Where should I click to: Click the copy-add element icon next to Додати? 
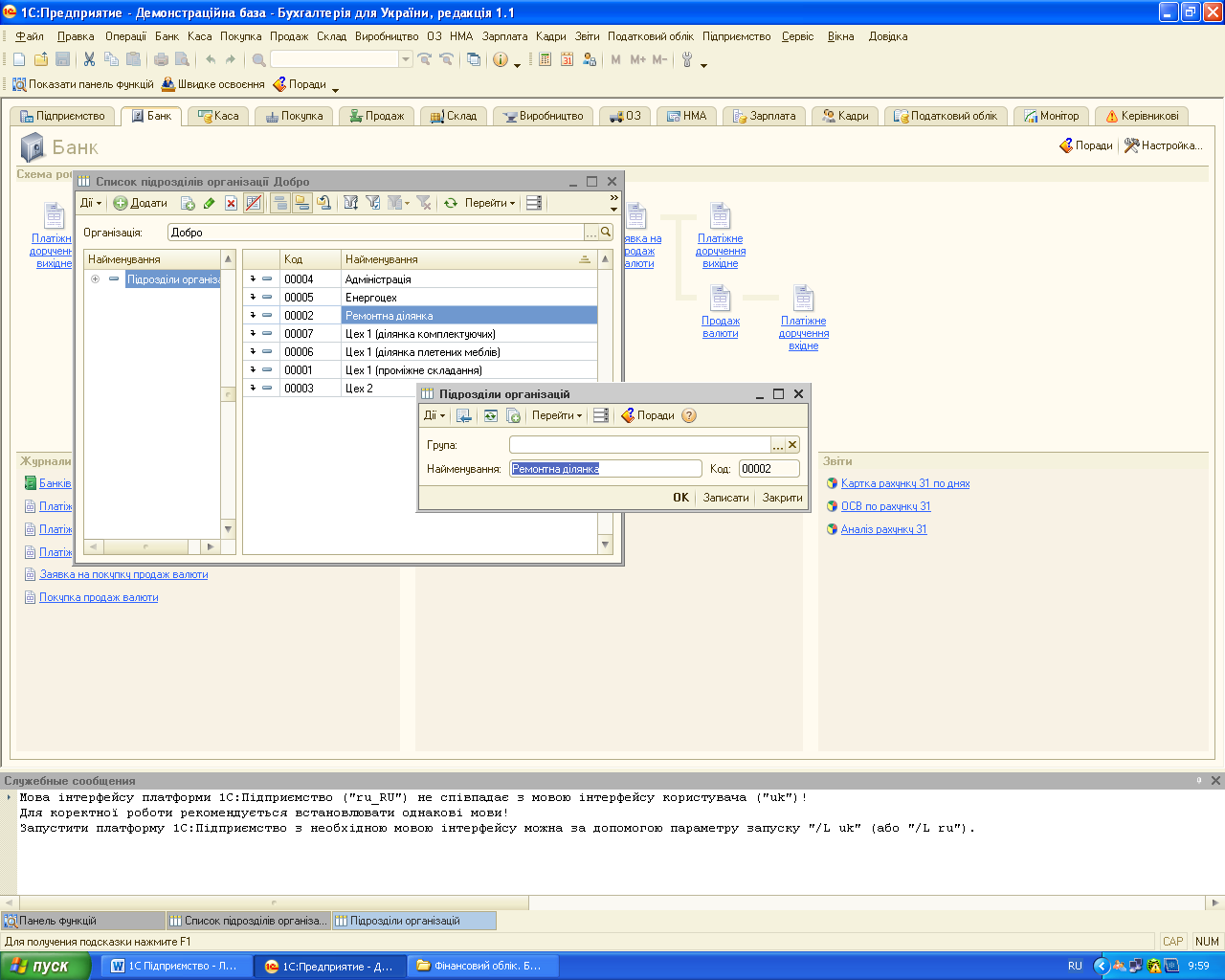188,203
